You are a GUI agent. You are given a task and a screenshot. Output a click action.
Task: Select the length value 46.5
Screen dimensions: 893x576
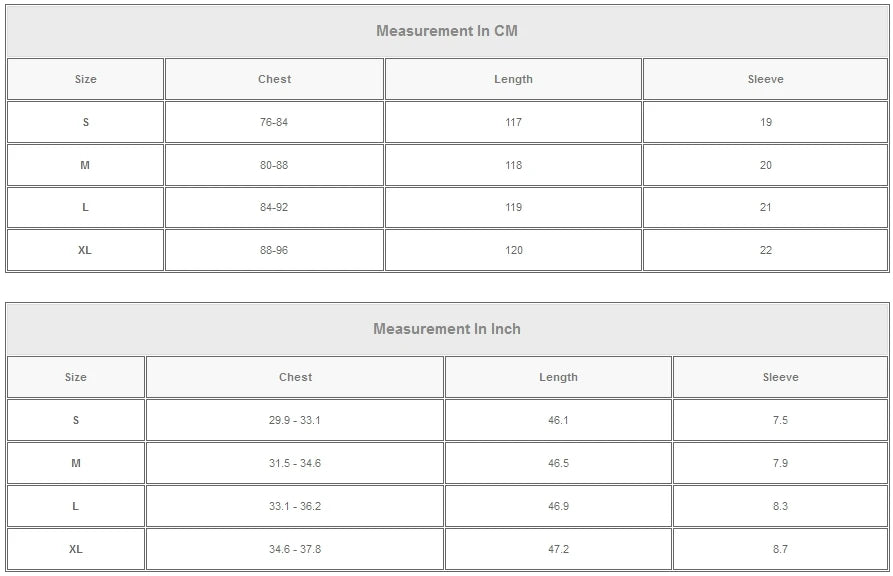click(x=558, y=463)
